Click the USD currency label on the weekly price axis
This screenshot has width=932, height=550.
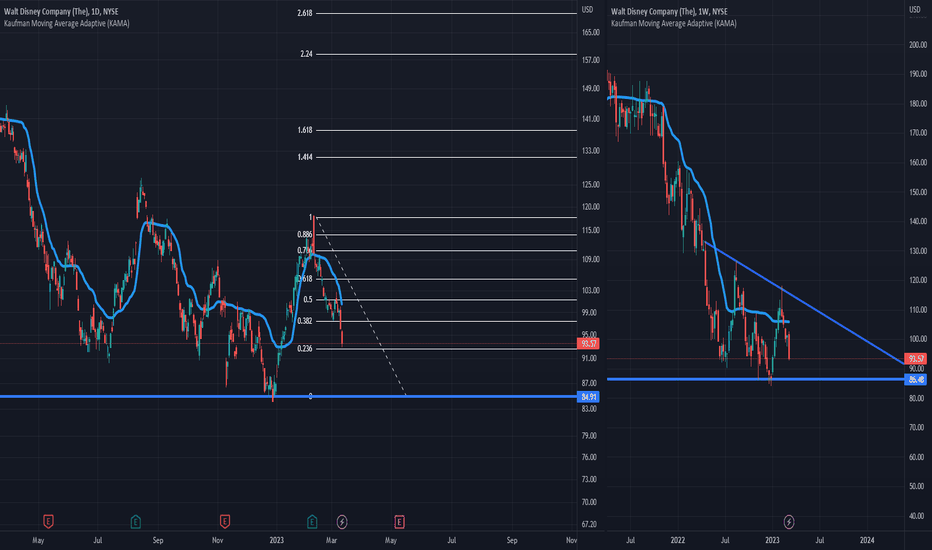tap(915, 10)
